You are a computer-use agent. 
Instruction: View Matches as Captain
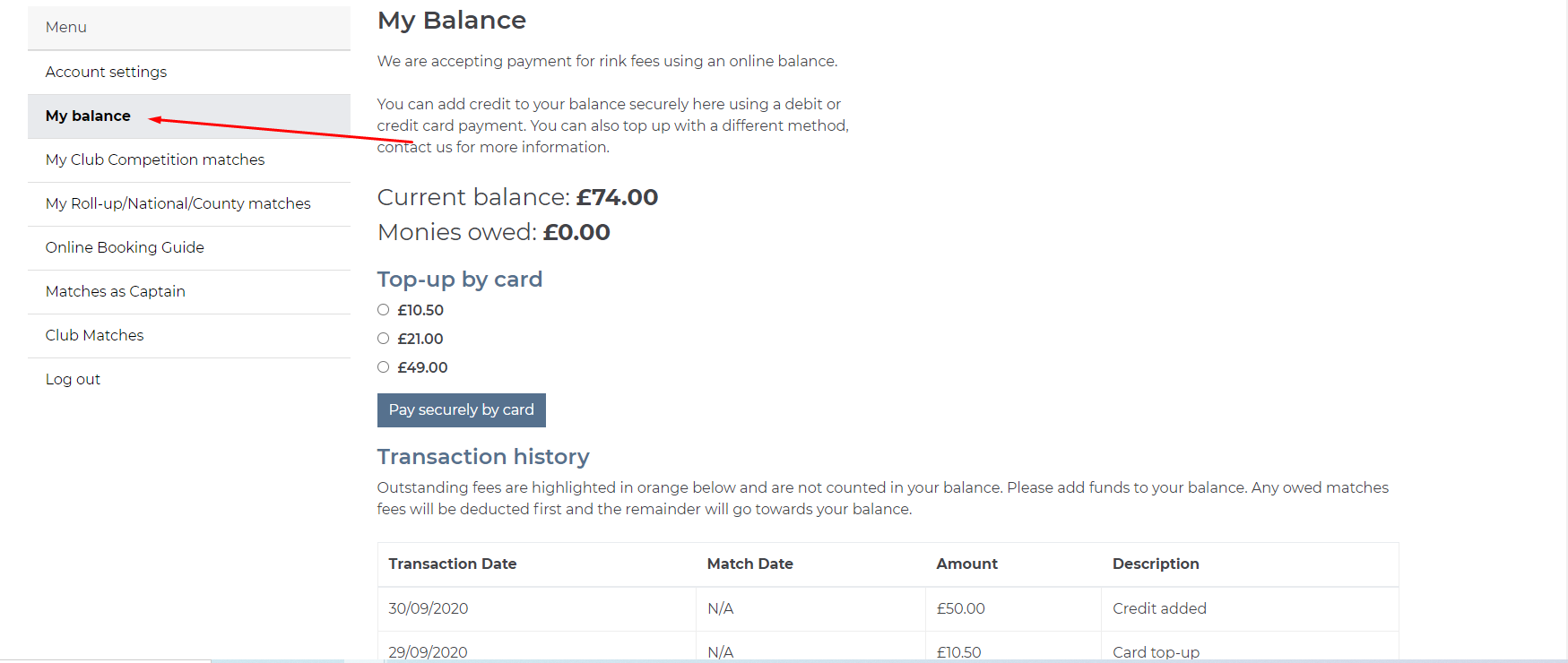(x=115, y=291)
